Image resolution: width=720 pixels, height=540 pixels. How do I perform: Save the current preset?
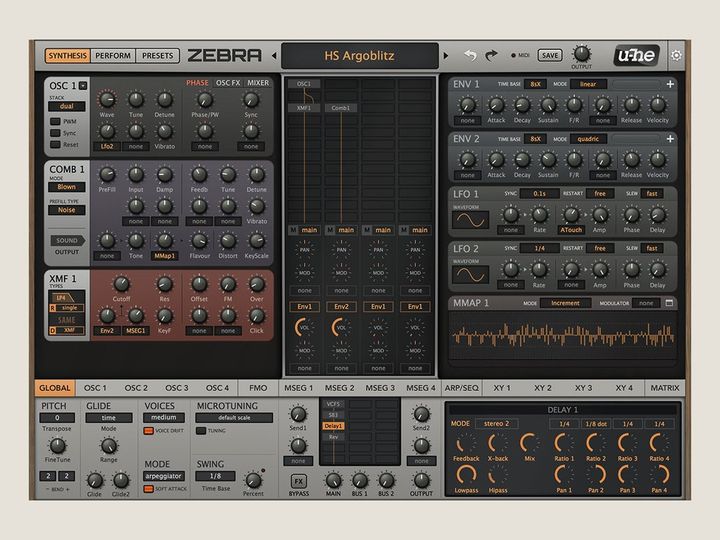(x=550, y=56)
